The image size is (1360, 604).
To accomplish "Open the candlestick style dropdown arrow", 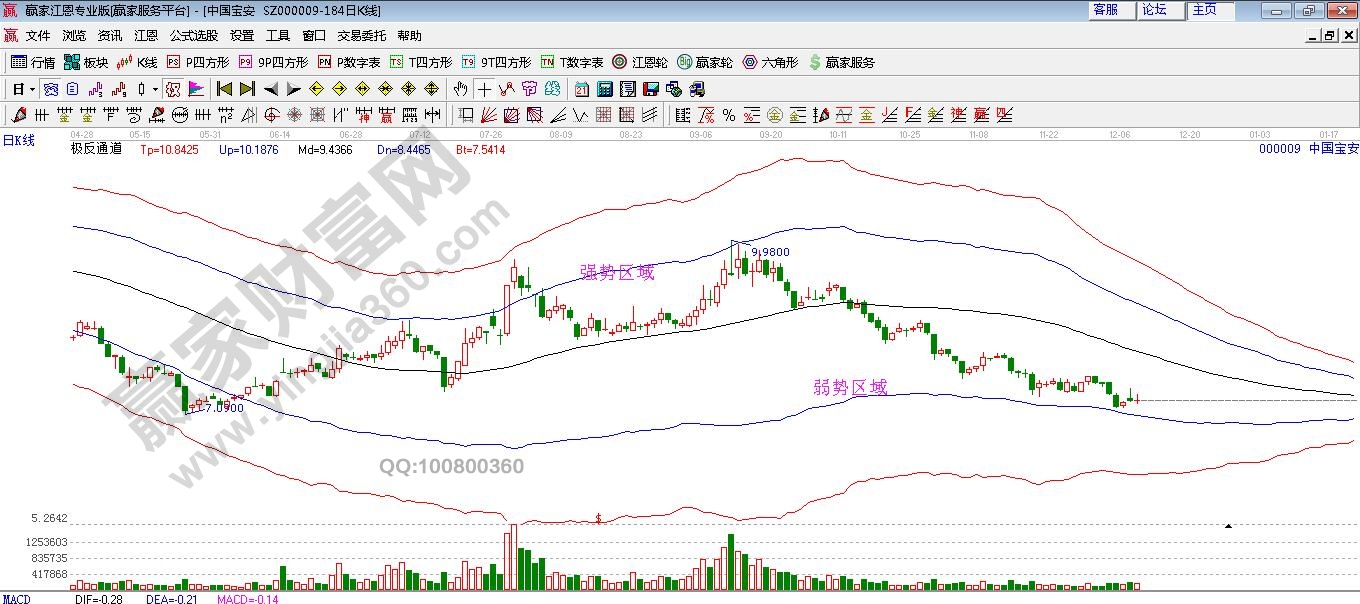I will pos(155,89).
